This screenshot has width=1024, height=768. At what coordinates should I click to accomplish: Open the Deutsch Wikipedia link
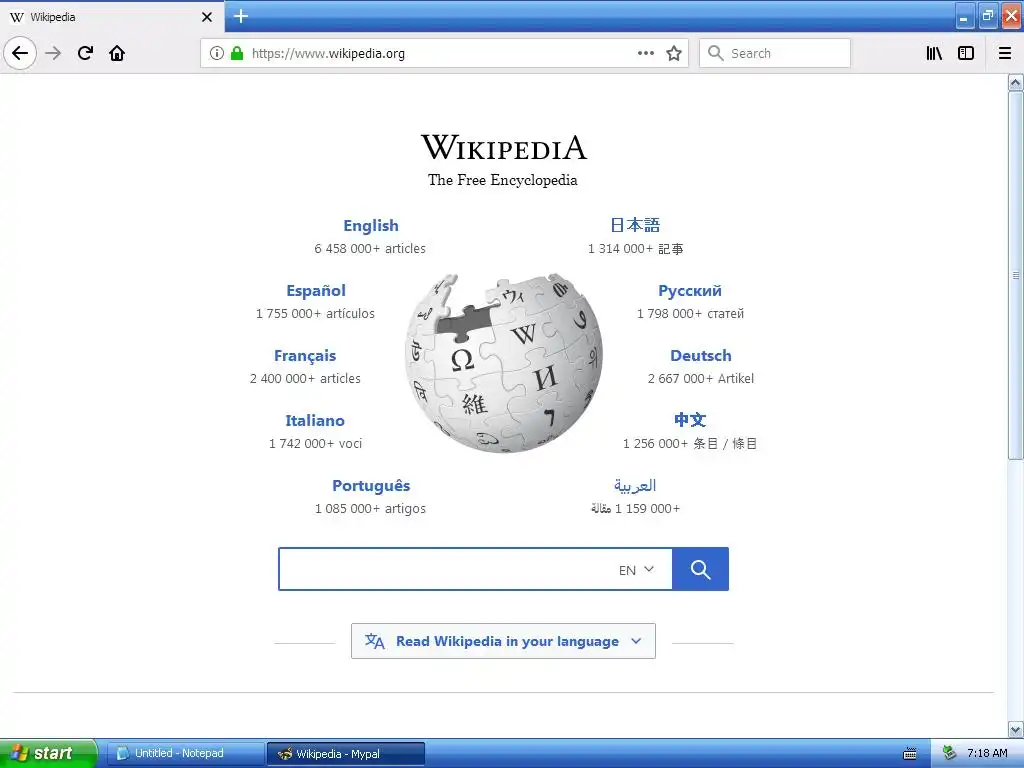coord(701,356)
